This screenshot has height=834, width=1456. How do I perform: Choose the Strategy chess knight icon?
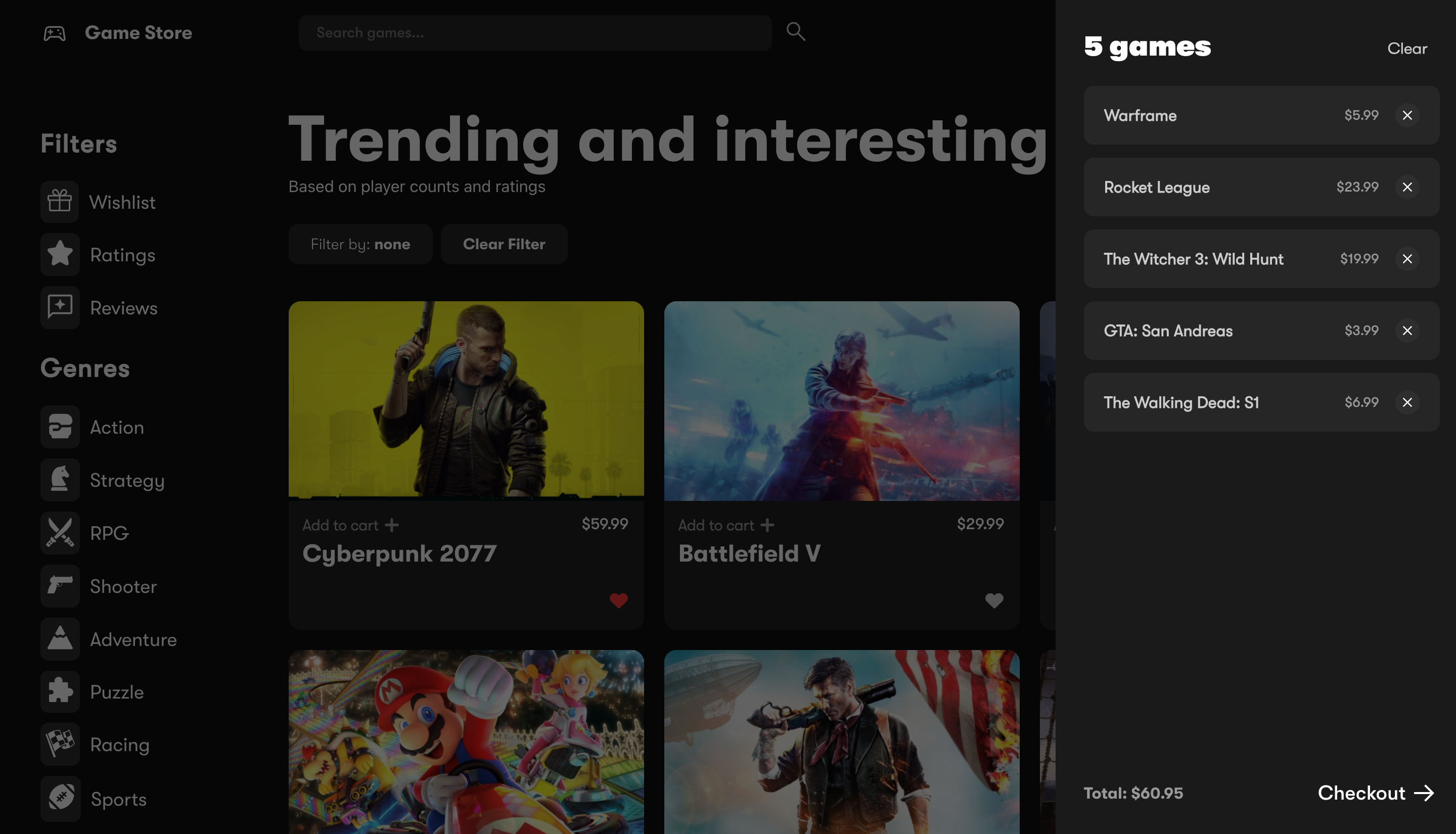pyautogui.click(x=60, y=480)
